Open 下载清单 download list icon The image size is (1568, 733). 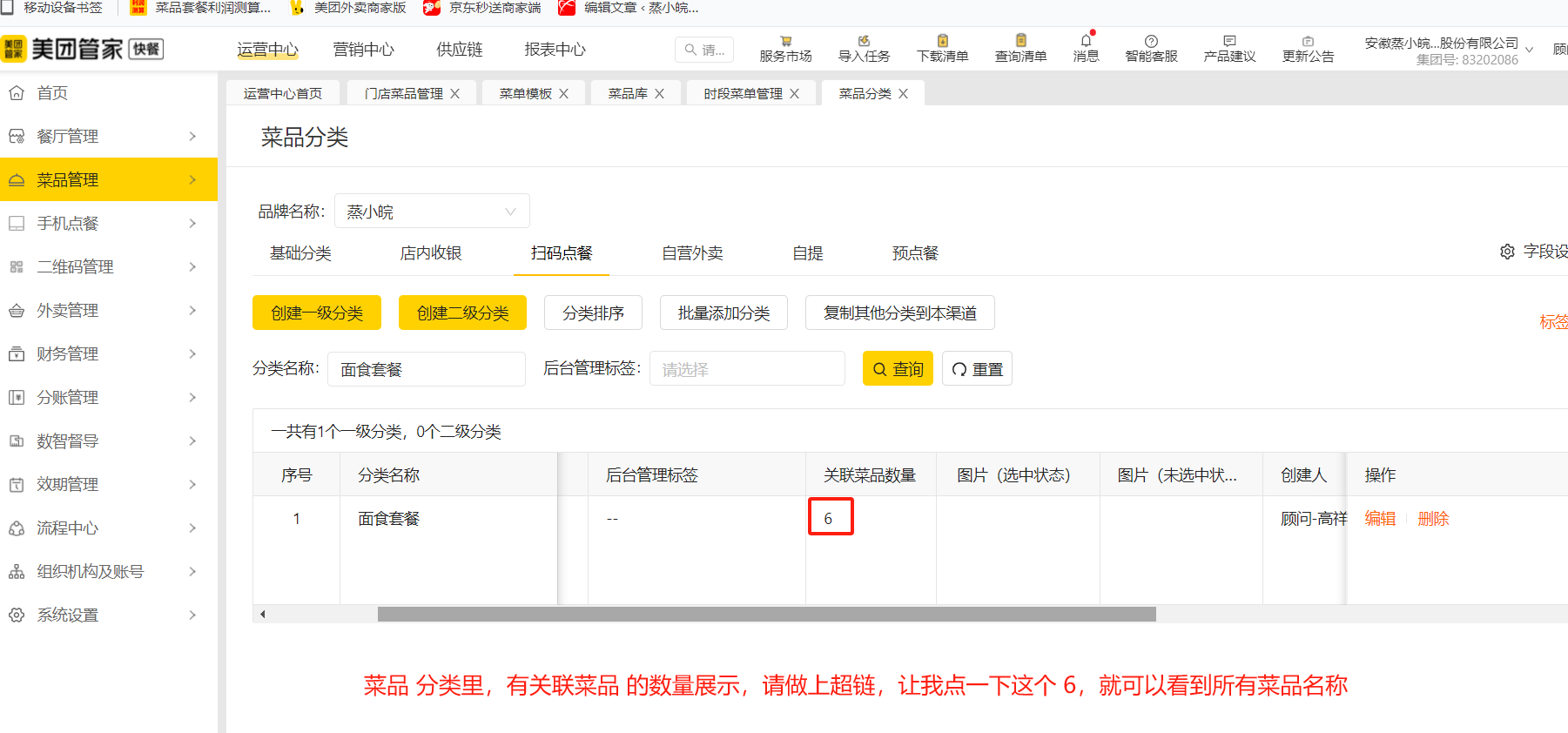pos(942,41)
